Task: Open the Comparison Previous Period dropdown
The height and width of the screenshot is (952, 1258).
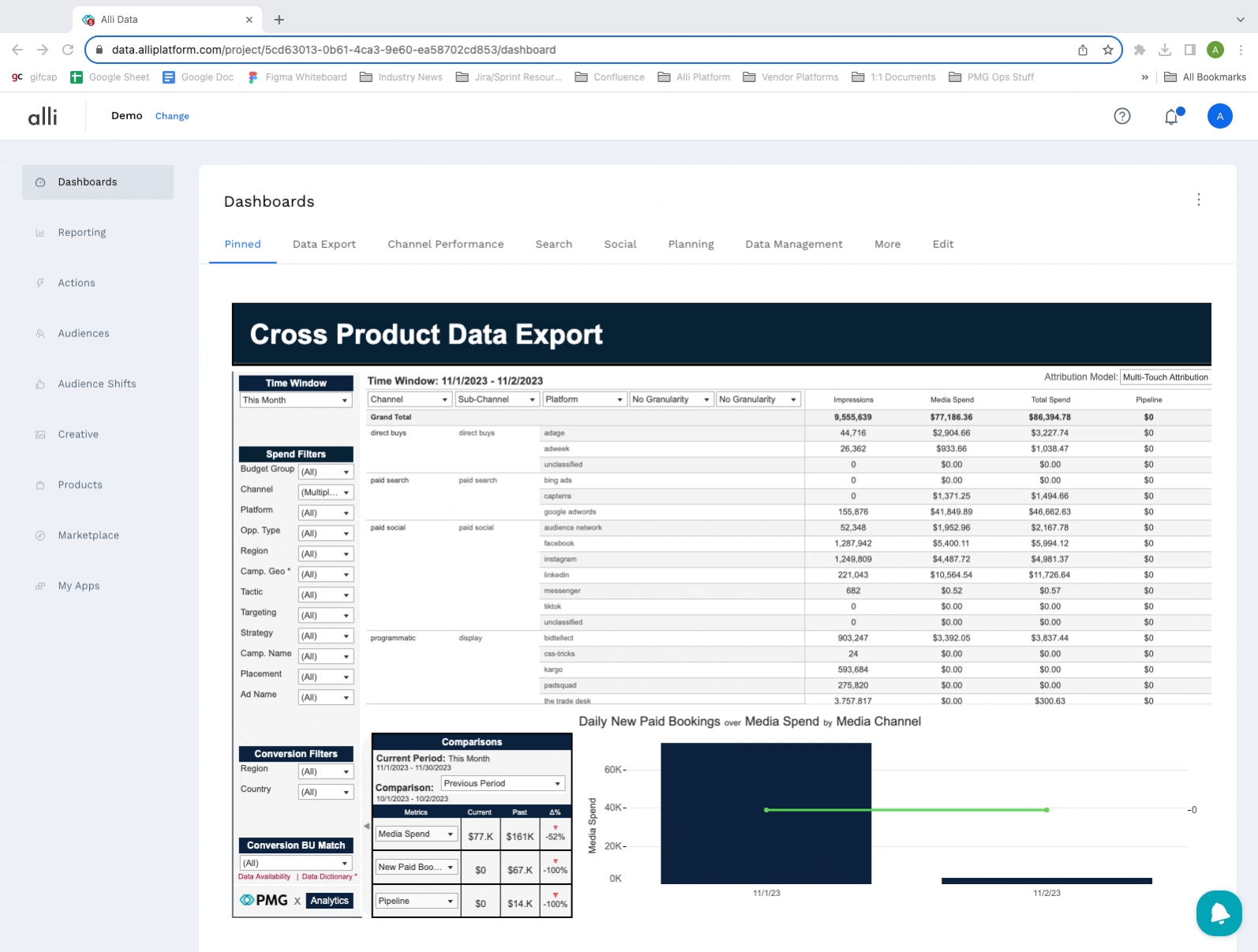Action: click(502, 784)
